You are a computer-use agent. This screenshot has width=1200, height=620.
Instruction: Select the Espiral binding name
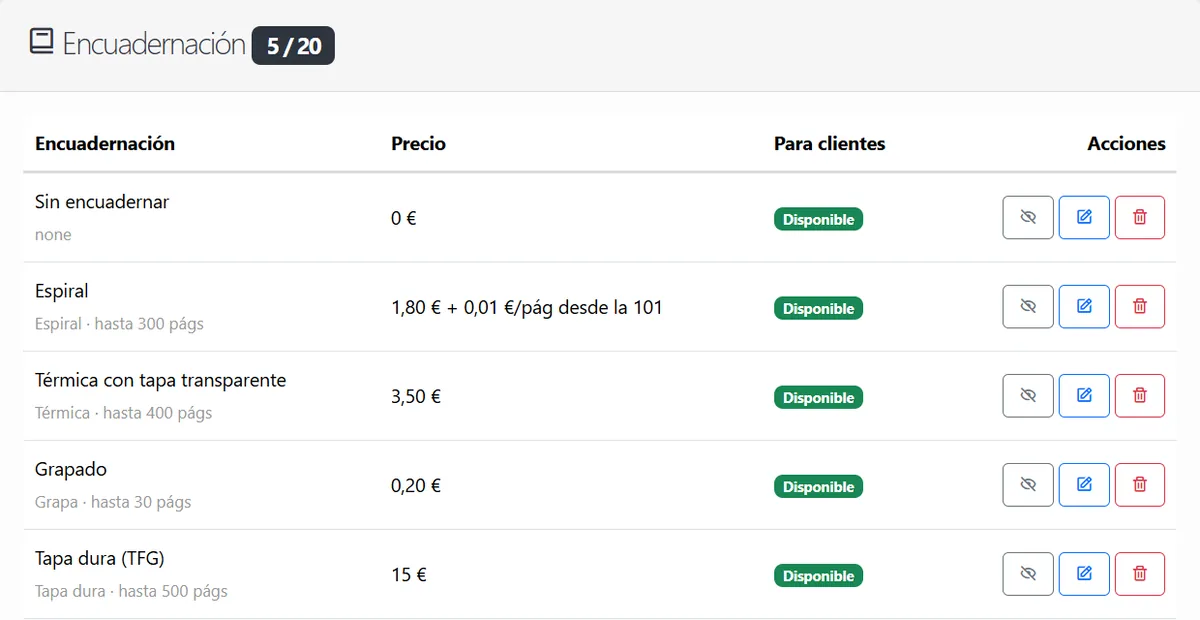pos(62,291)
